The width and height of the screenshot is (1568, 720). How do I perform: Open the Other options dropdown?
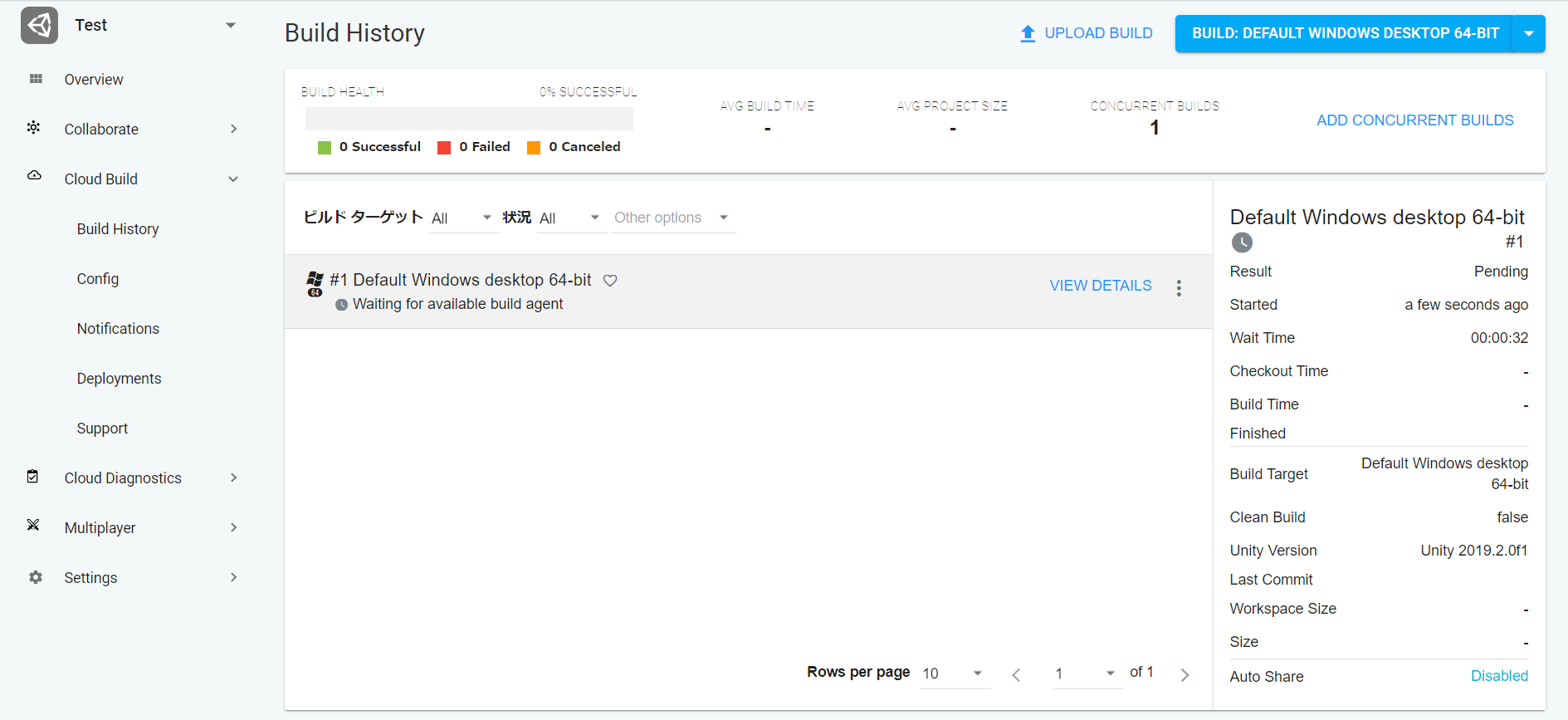(x=673, y=218)
